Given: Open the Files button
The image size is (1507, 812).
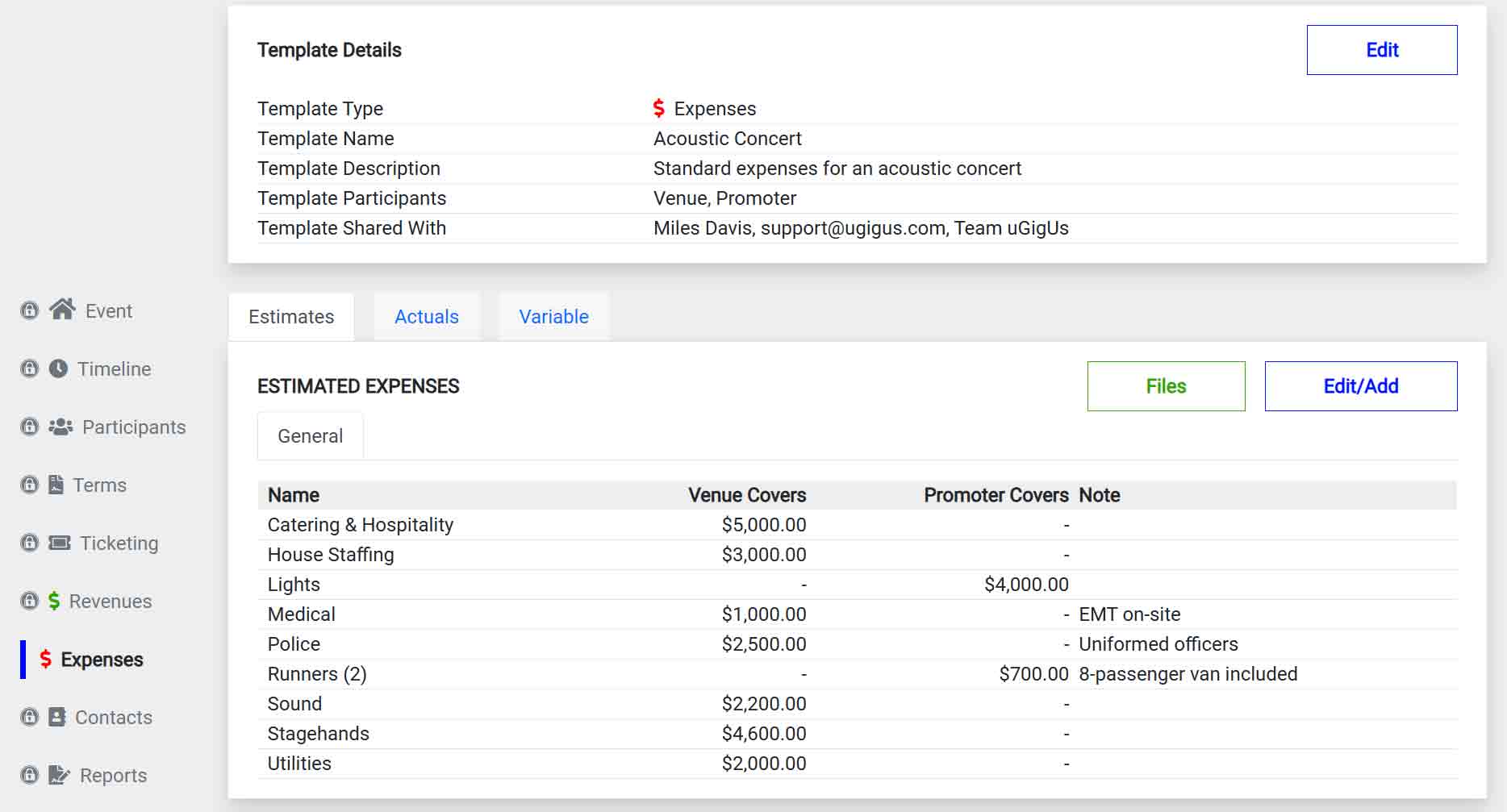Looking at the screenshot, I should [x=1166, y=386].
